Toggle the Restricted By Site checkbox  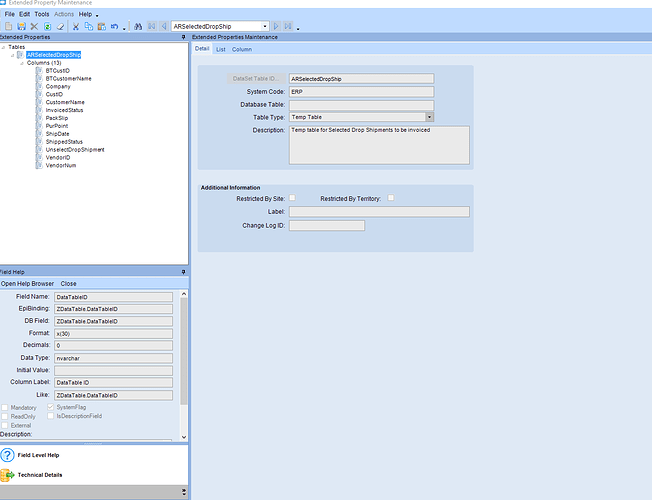coord(292,198)
